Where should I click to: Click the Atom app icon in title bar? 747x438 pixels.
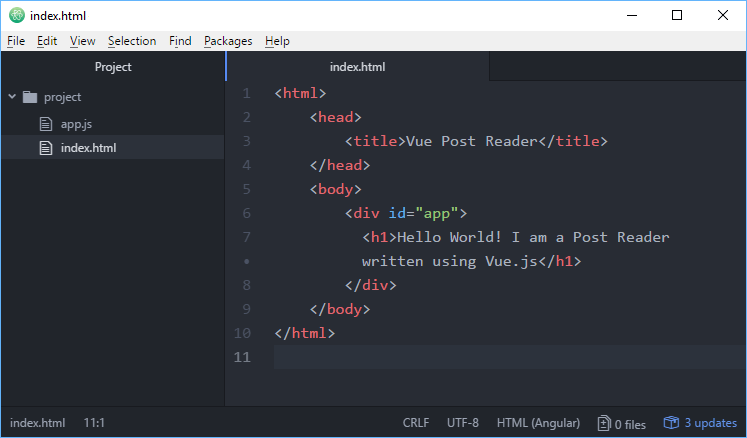point(16,15)
